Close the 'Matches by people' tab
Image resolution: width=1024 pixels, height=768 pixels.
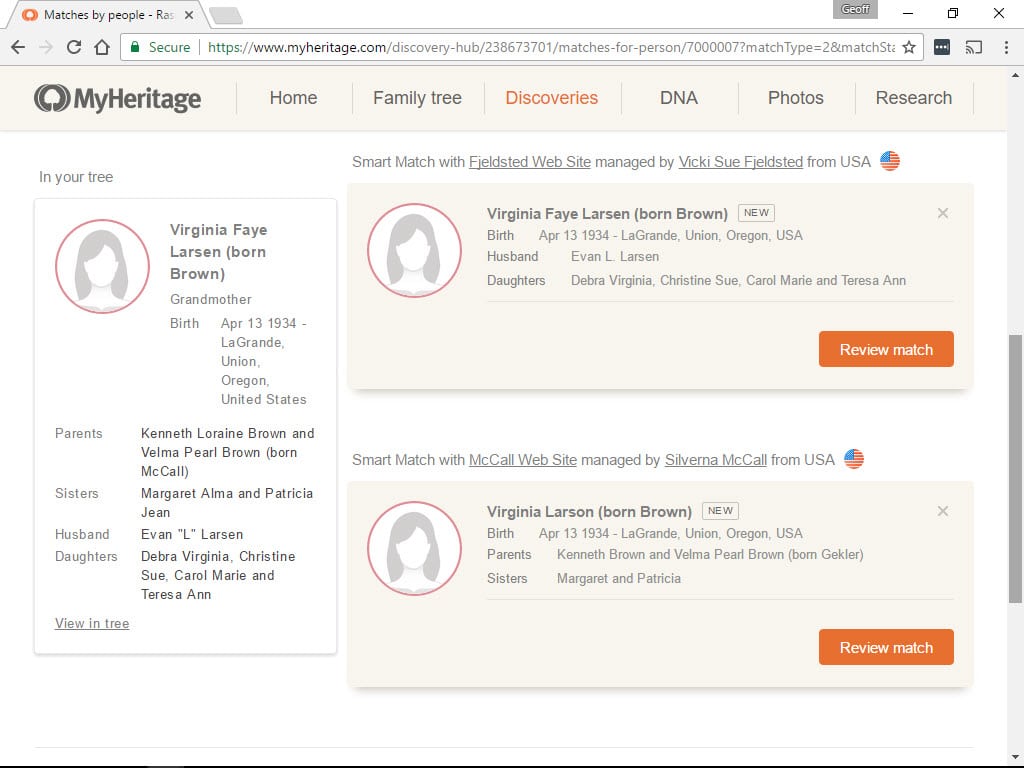pyautogui.click(x=189, y=15)
